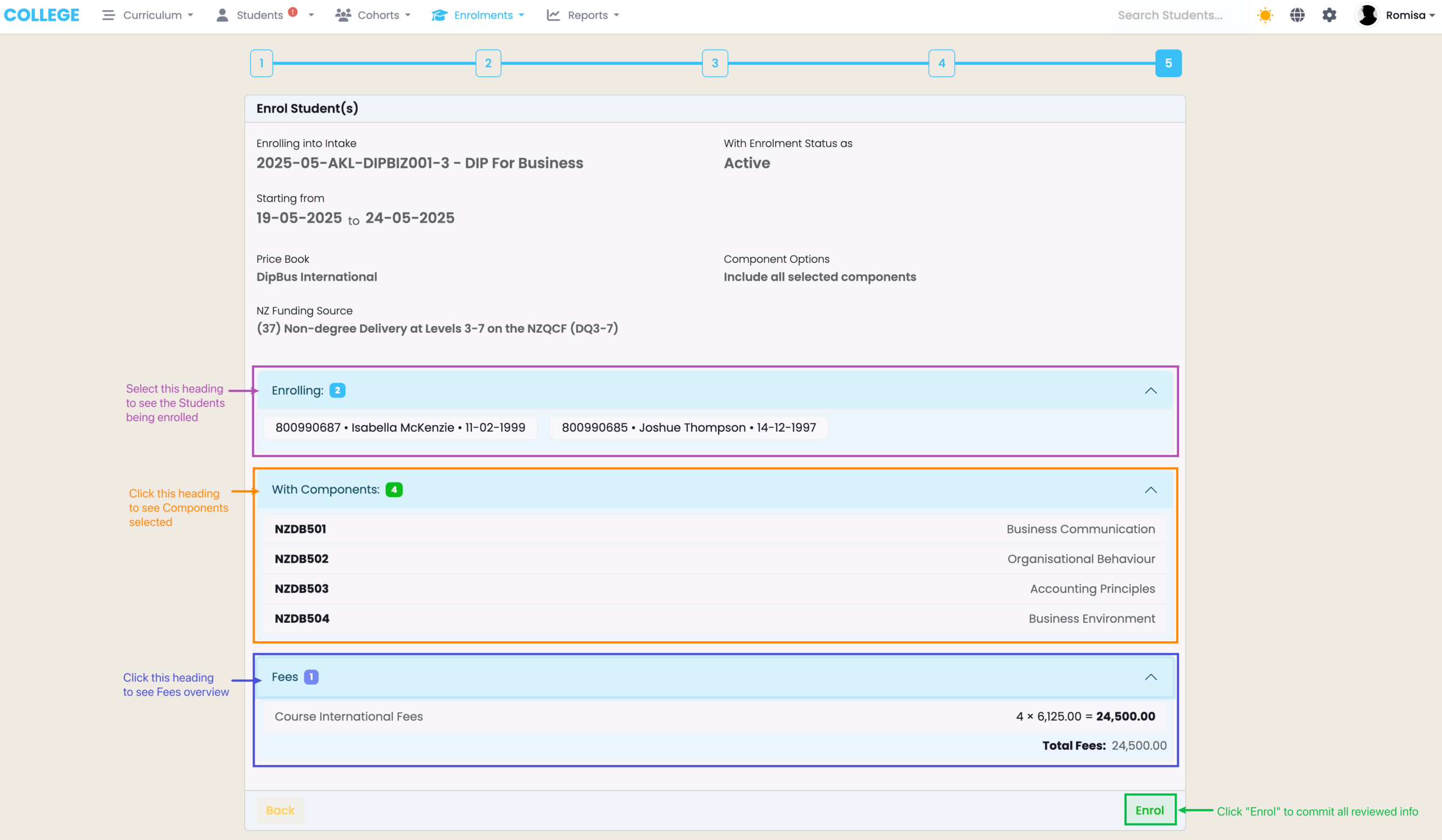Collapse the Enrolling section chevron
1442x840 pixels.
pyautogui.click(x=1150, y=391)
